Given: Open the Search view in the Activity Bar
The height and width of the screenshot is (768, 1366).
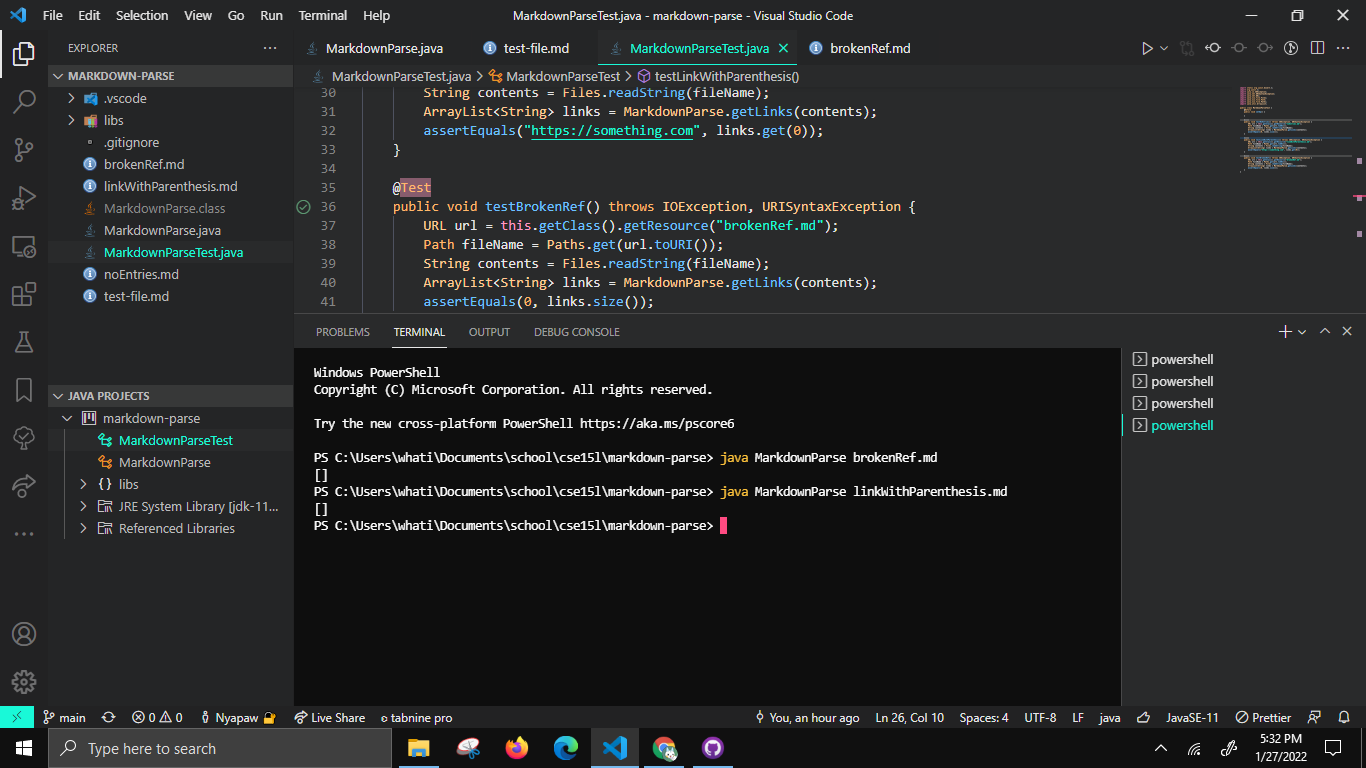Looking at the screenshot, I should (x=24, y=101).
